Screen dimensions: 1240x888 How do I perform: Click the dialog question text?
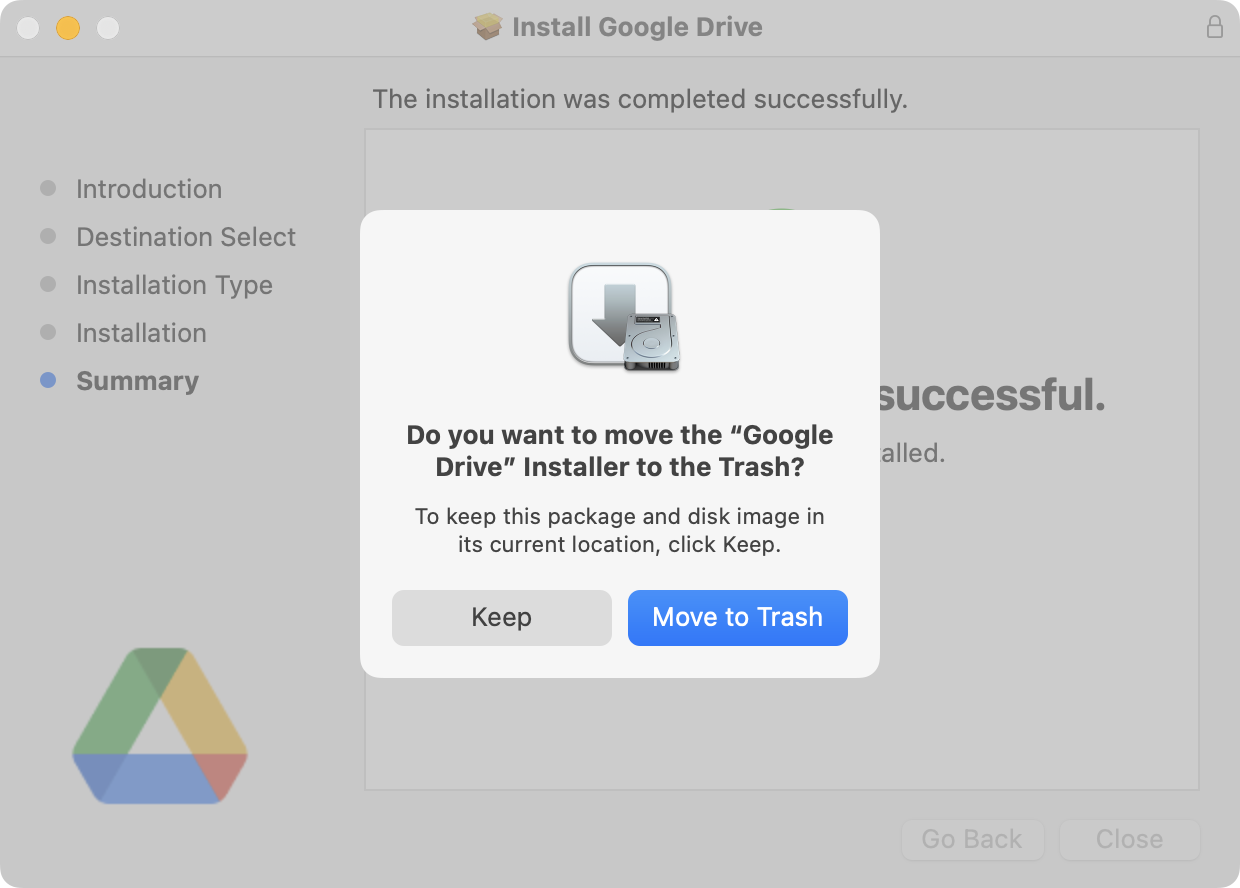(x=619, y=450)
